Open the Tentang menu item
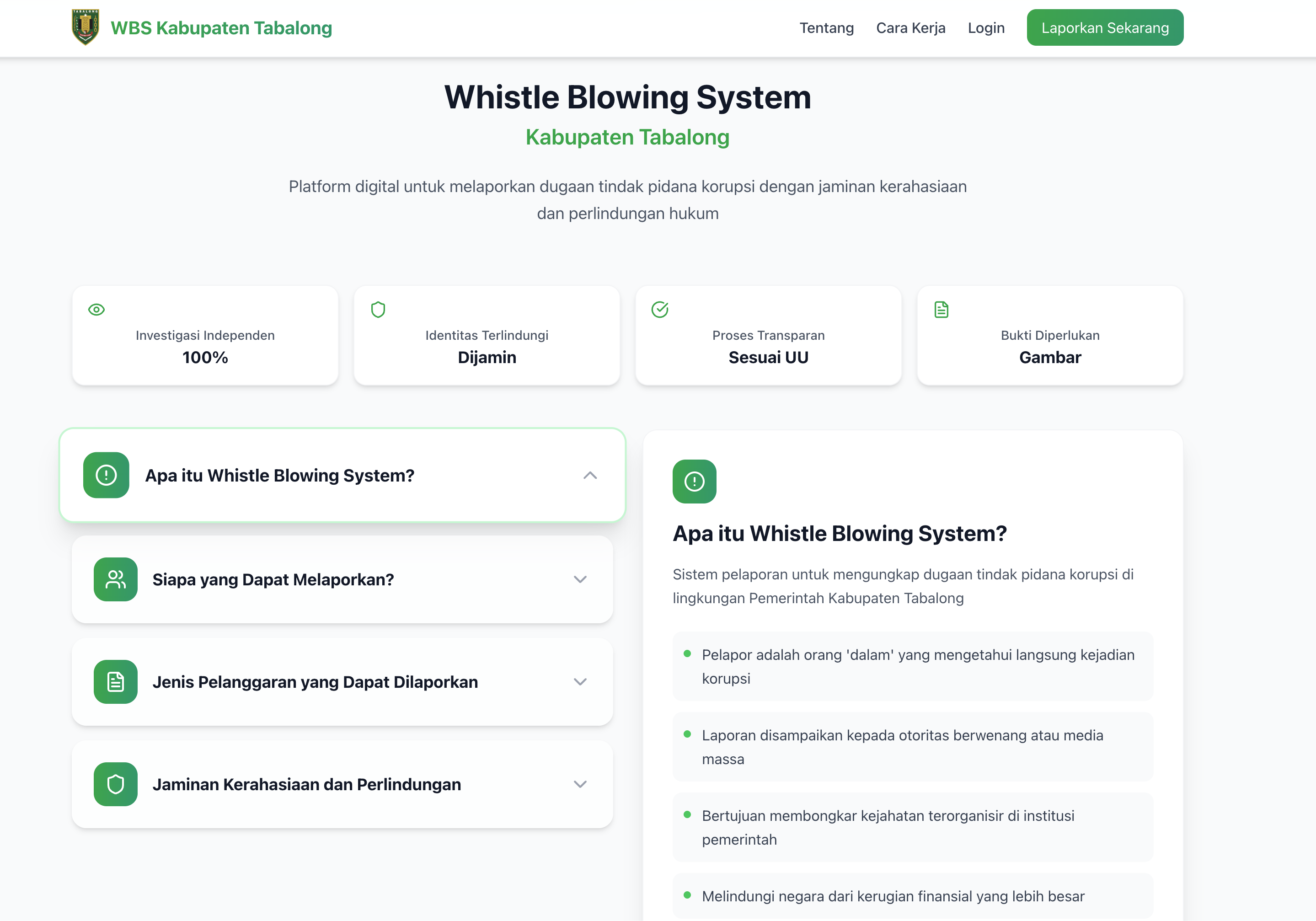The image size is (1316, 921). click(826, 28)
